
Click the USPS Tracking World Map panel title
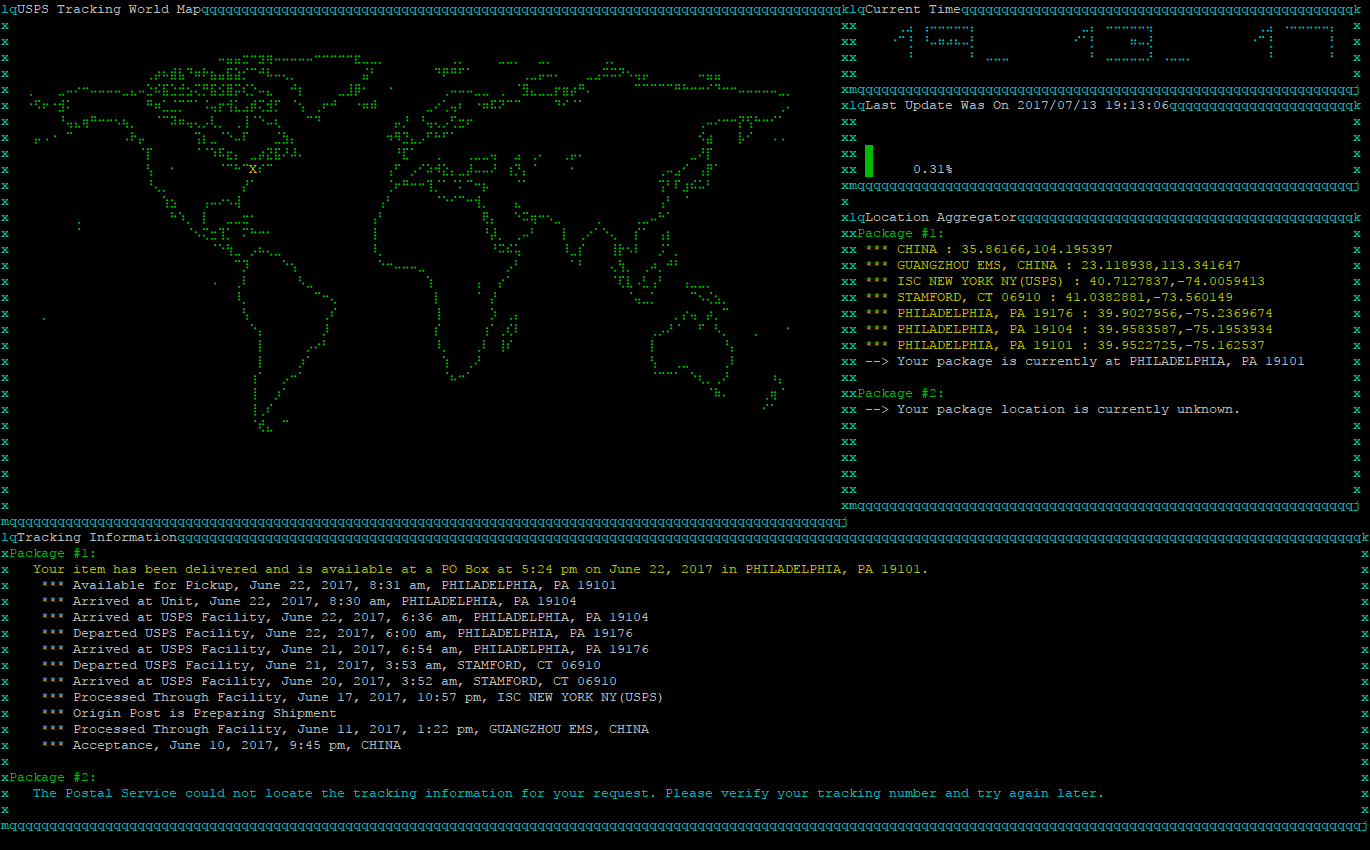click(109, 9)
